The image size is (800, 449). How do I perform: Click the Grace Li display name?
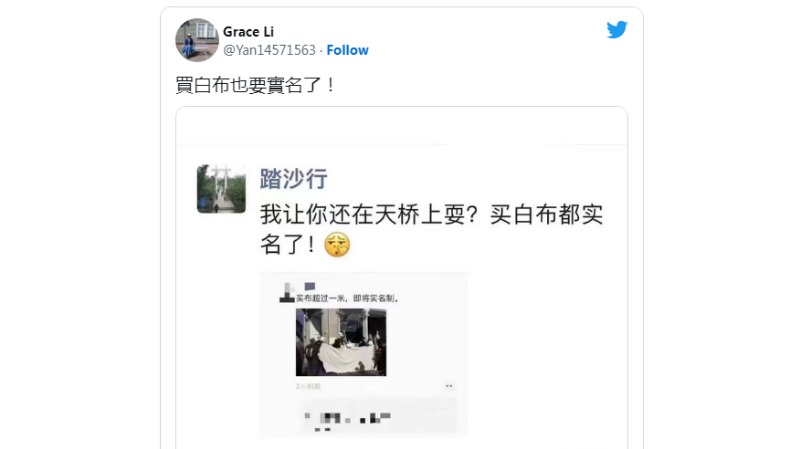pyautogui.click(x=248, y=32)
